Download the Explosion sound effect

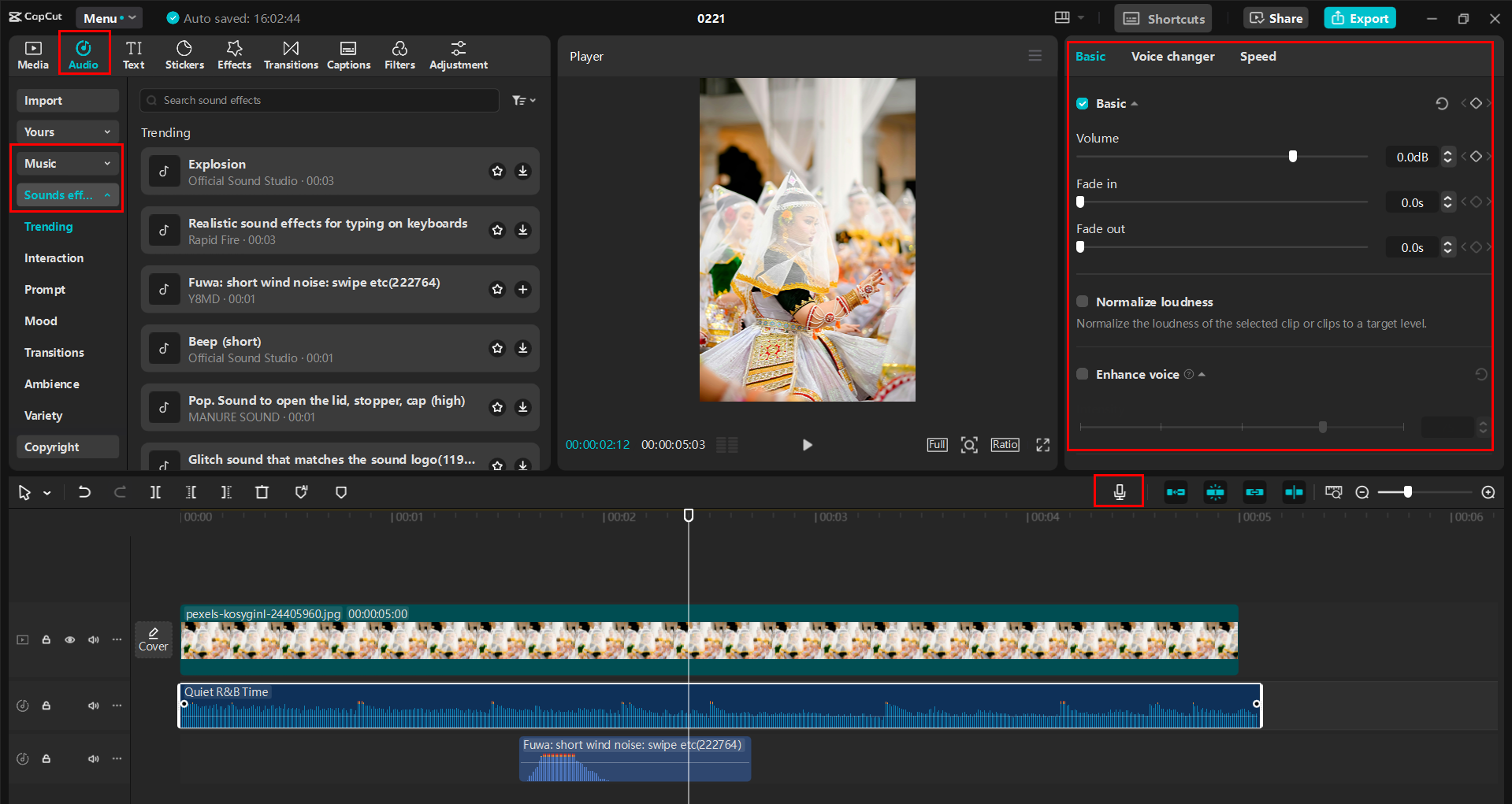click(522, 170)
